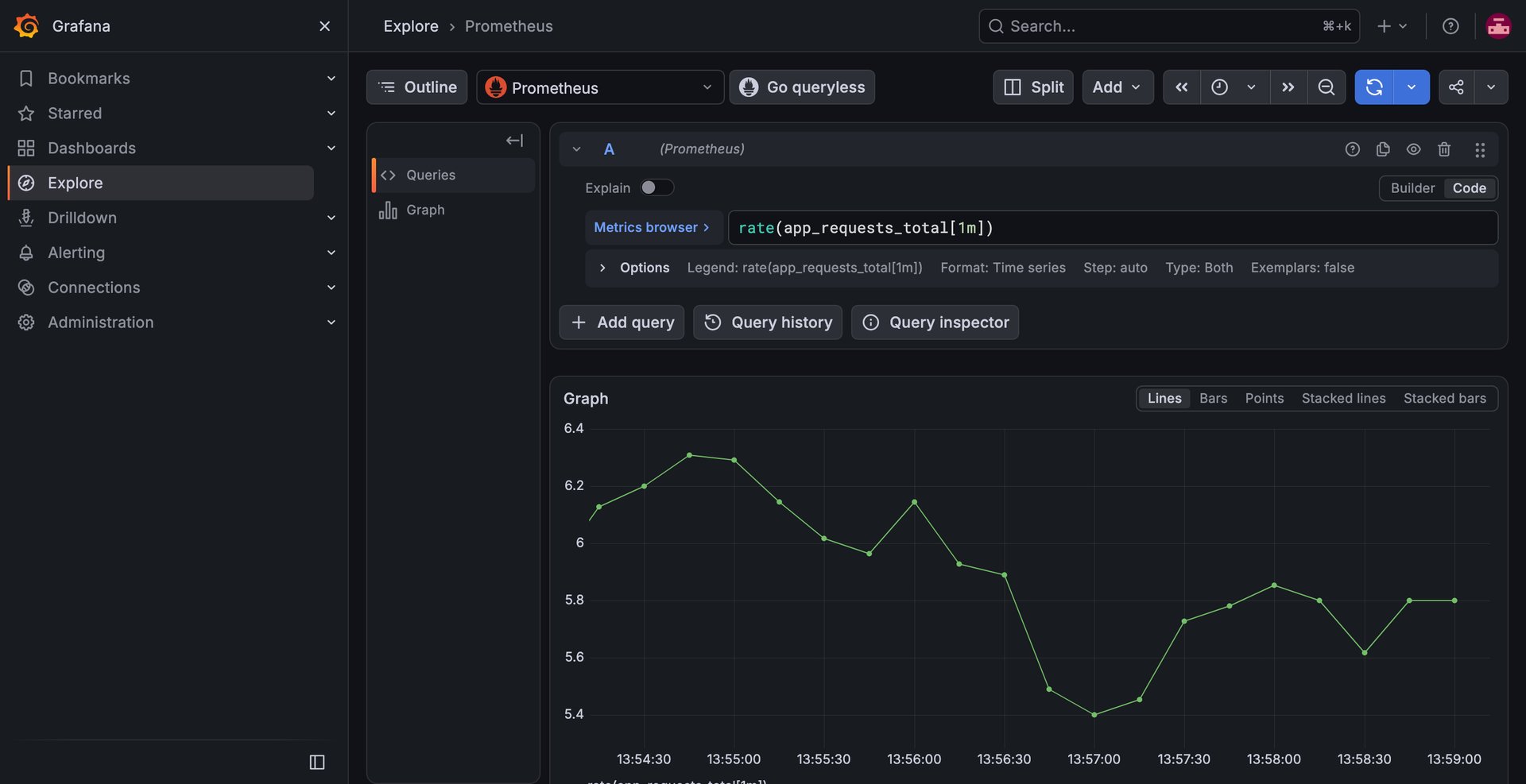The height and width of the screenshot is (784, 1526).
Task: Shift time range backwards
Action: click(1182, 87)
